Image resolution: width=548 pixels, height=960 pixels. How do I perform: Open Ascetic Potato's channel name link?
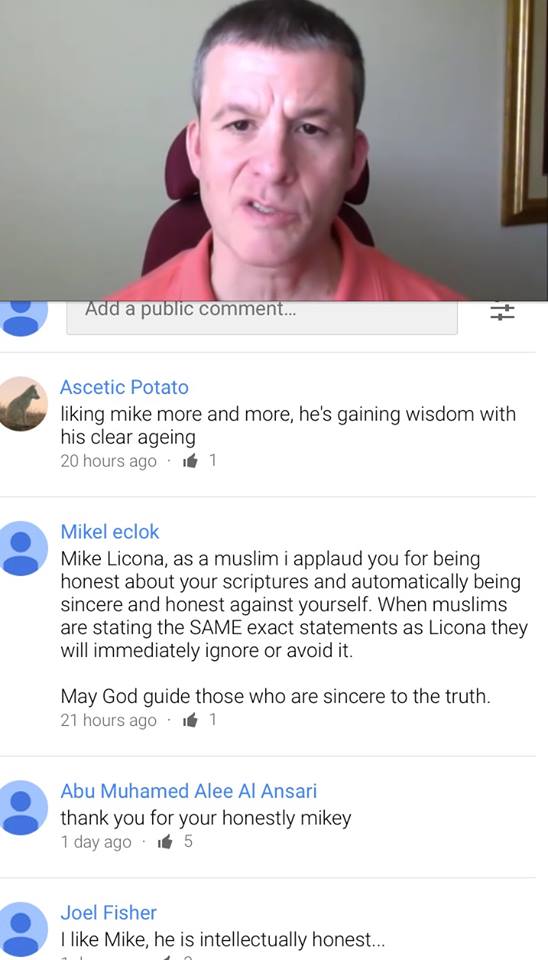124,387
